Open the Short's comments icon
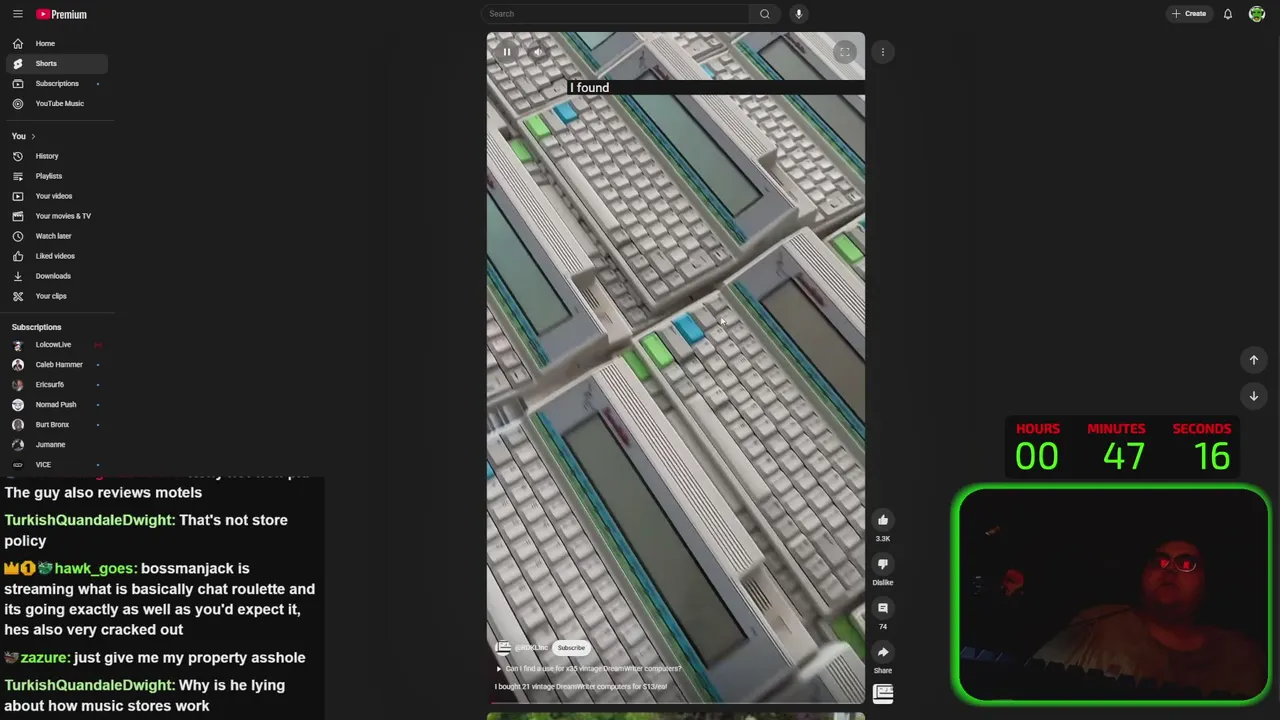 point(883,608)
